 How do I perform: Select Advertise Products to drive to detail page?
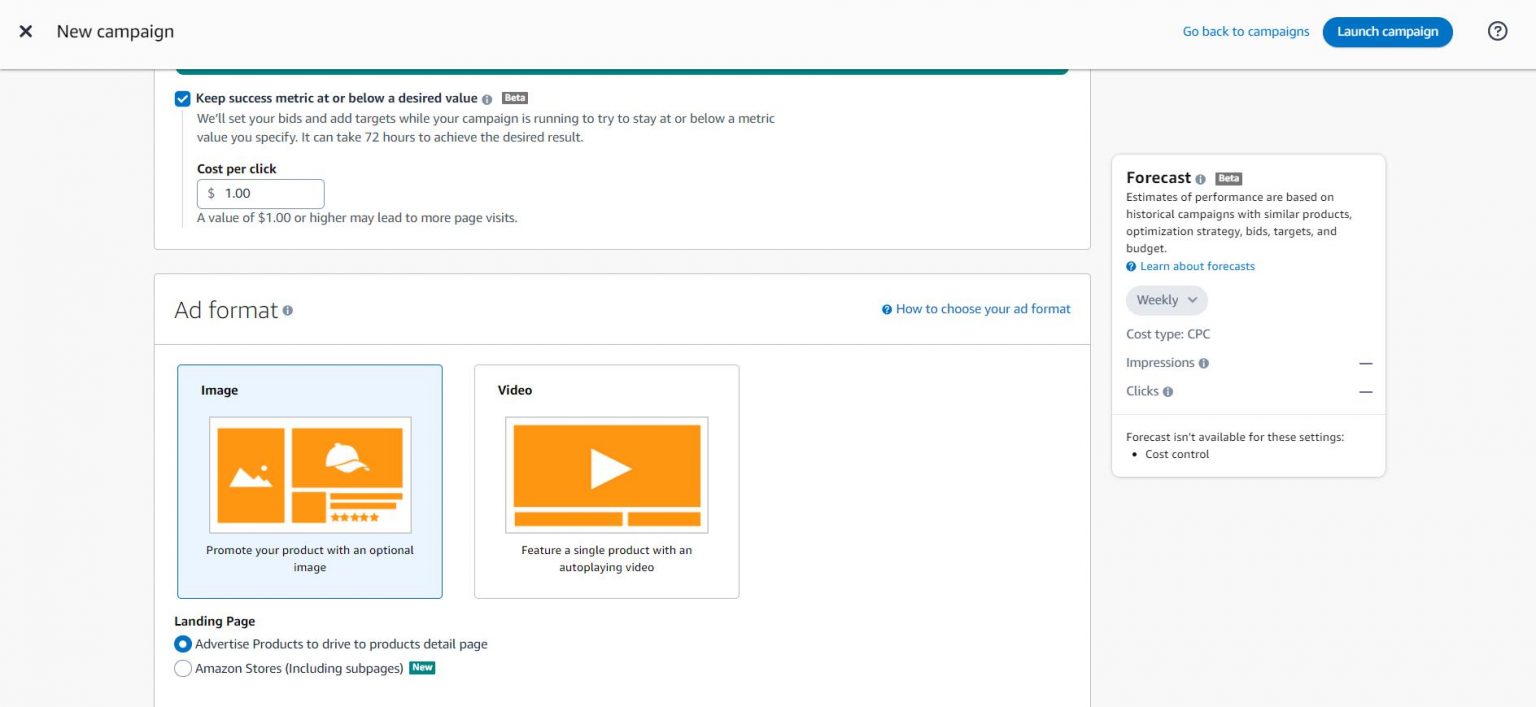click(x=183, y=644)
